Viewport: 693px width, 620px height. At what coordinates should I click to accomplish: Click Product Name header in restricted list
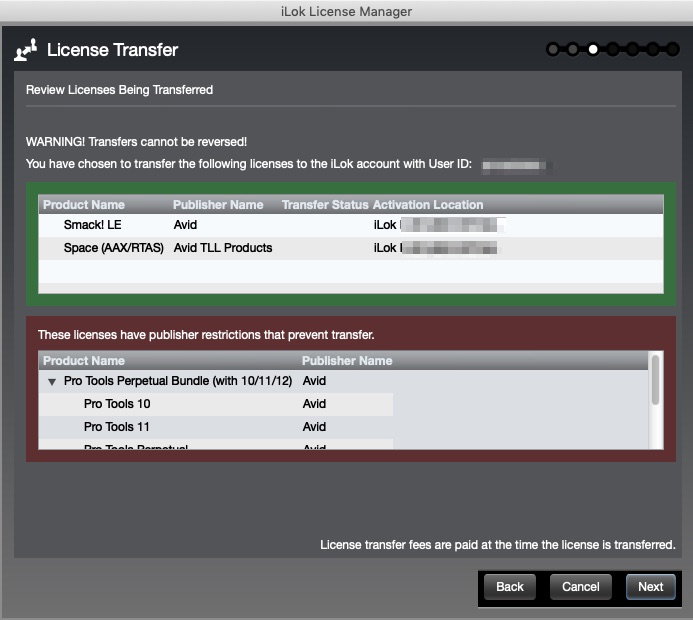[84, 361]
